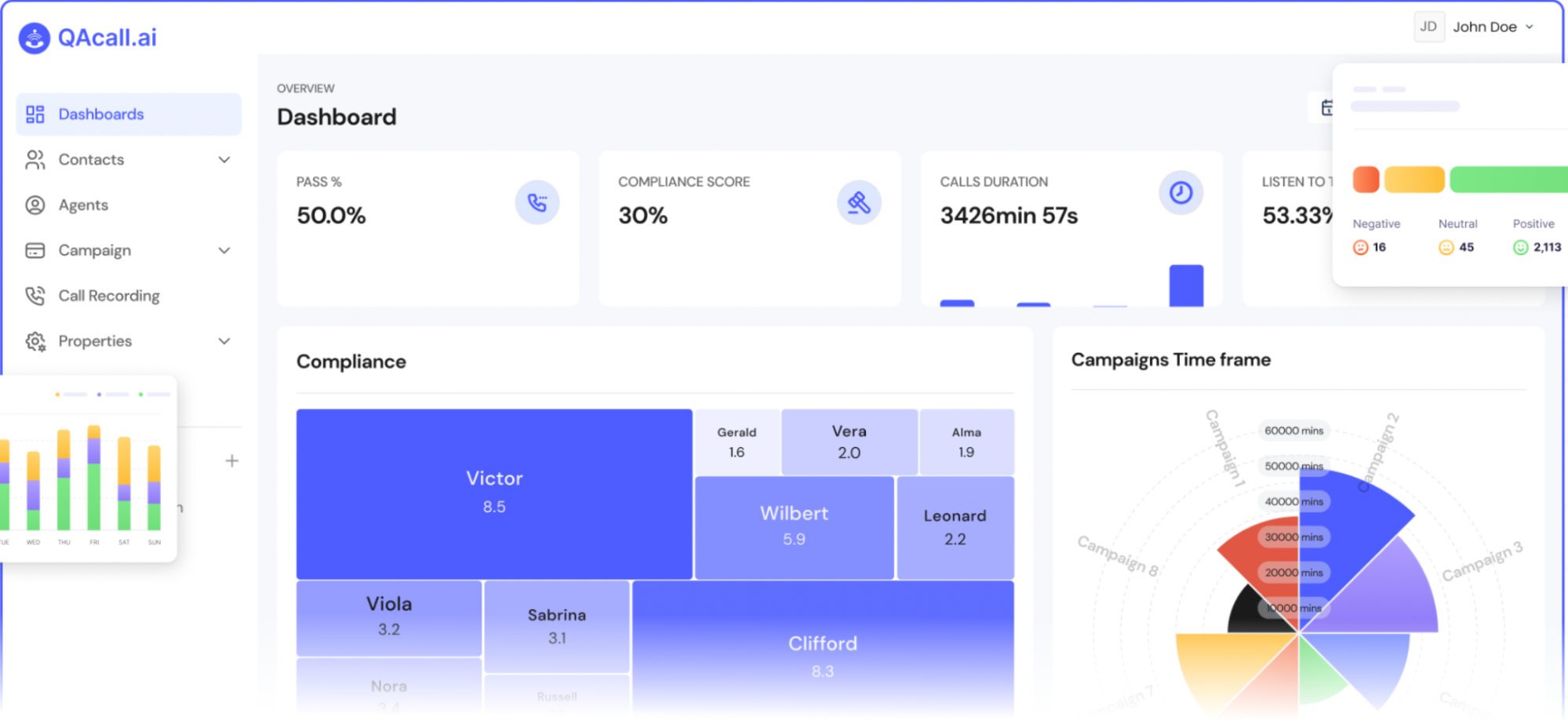Screen dimensions: 1568x720
Task: Open the John Doe account dropdown
Action: tap(1476, 27)
